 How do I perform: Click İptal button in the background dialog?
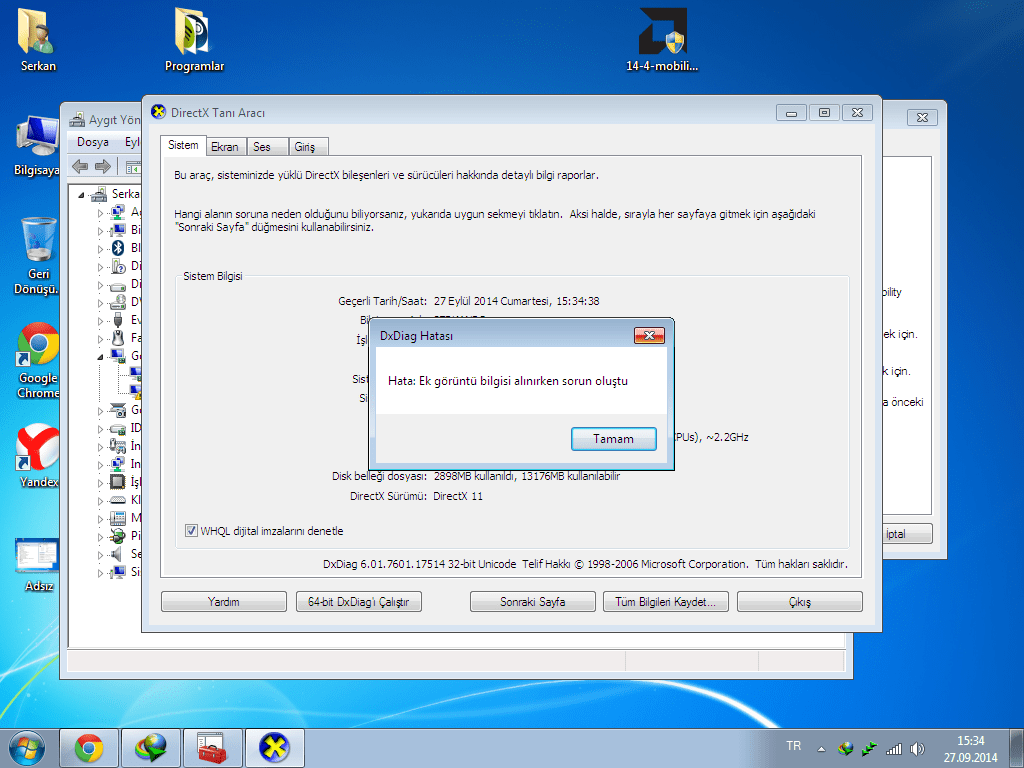point(908,534)
